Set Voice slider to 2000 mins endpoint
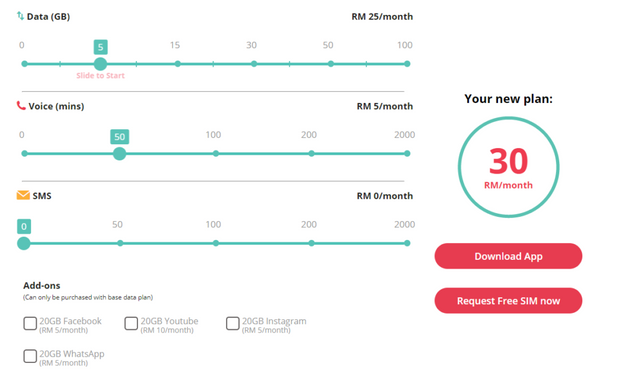The image size is (640, 374). point(407,154)
